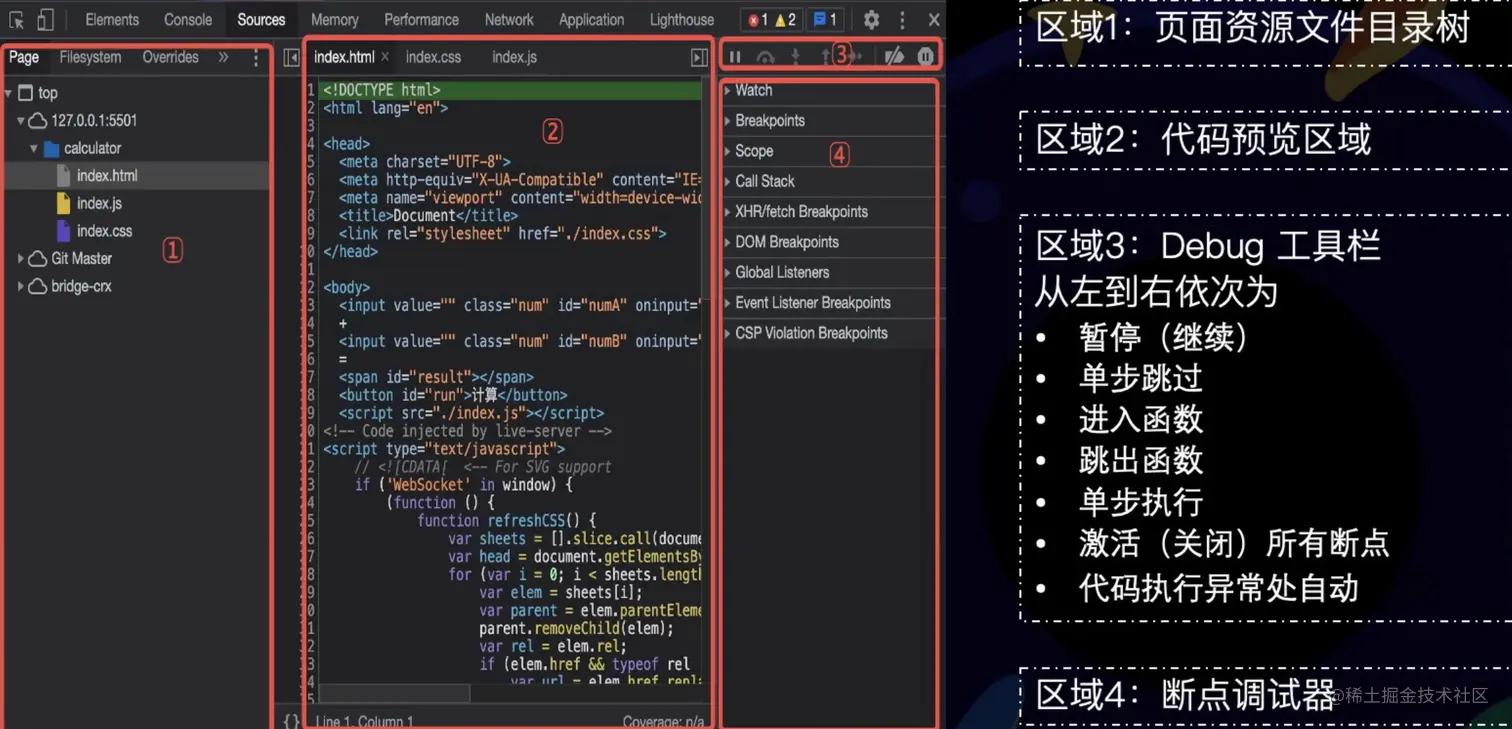This screenshot has height=729, width=1512.
Task: Close the DevTools panel
Action: coord(934,20)
